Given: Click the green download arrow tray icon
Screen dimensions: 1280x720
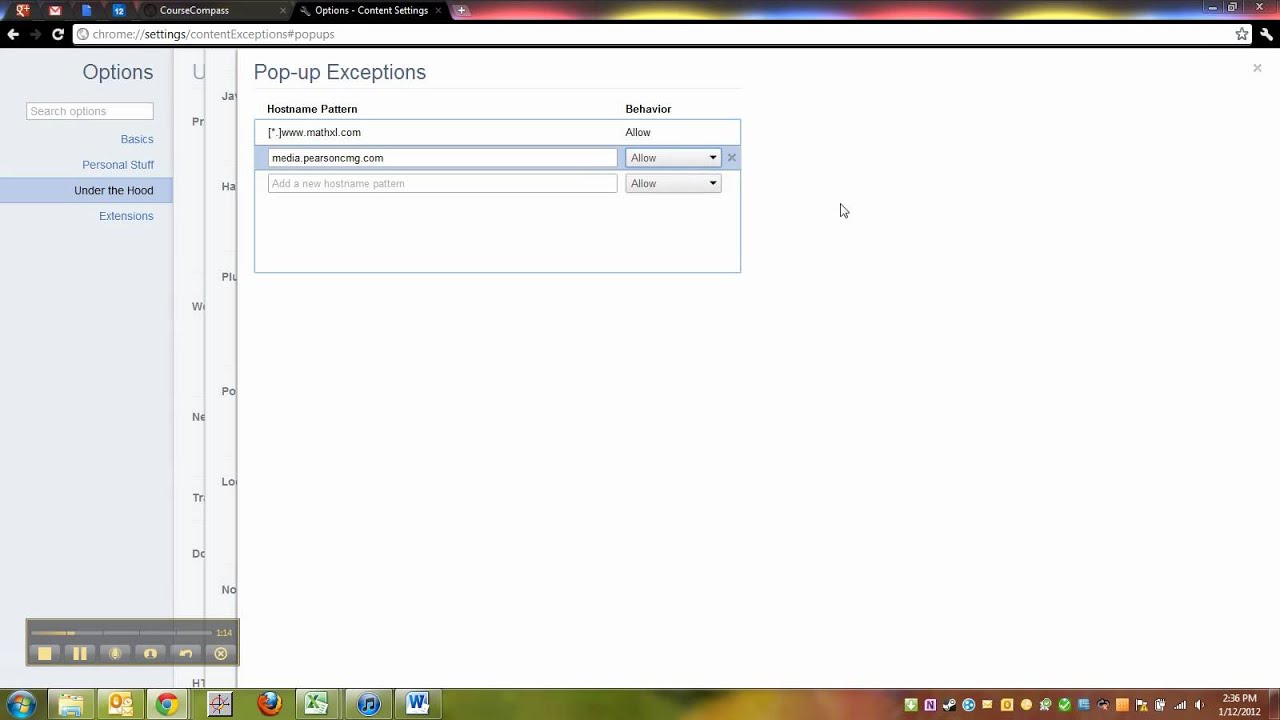Looking at the screenshot, I should 911,705.
